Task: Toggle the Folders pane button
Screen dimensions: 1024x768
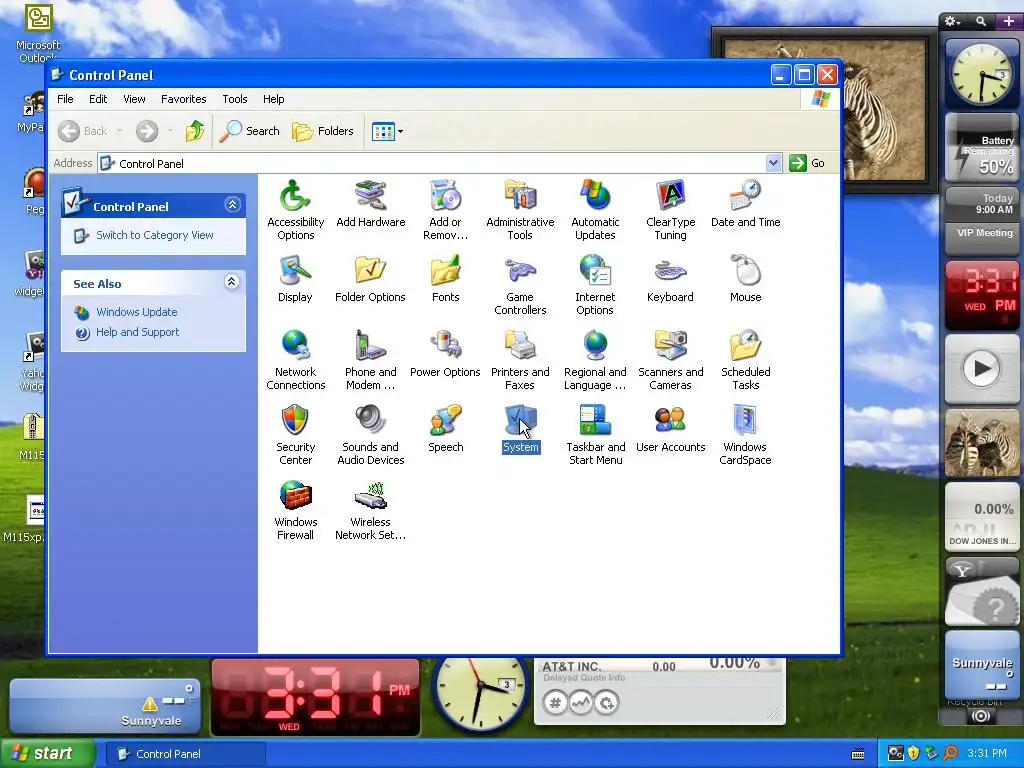Action: click(323, 131)
